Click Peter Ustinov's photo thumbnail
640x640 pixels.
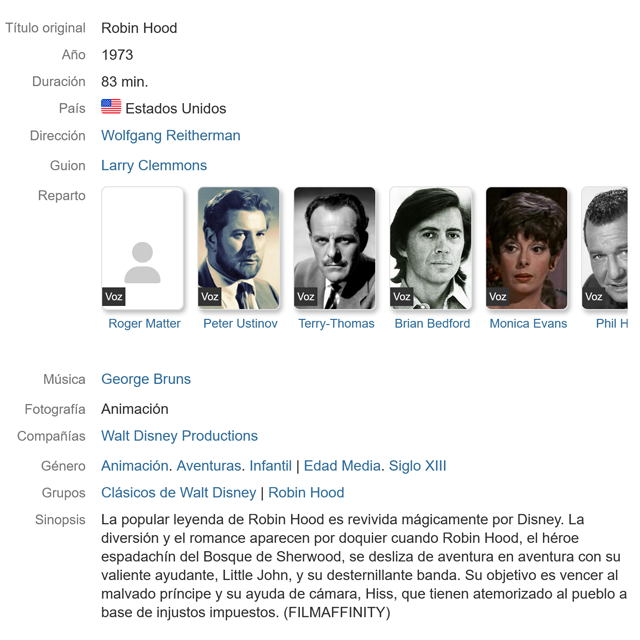238,248
